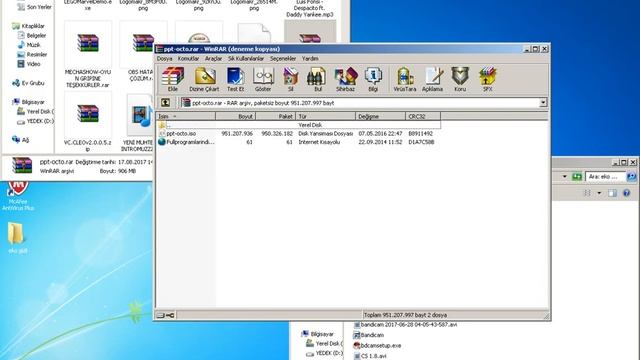Sort by the Boyut column header
The image size is (640, 360).
236,116
